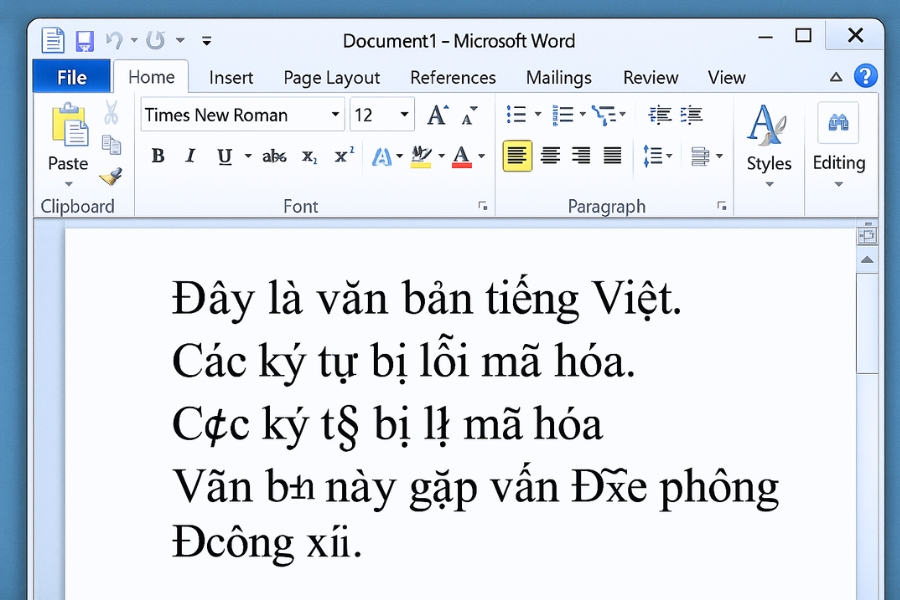Select center text alignment
900x600 pixels.
click(551, 155)
